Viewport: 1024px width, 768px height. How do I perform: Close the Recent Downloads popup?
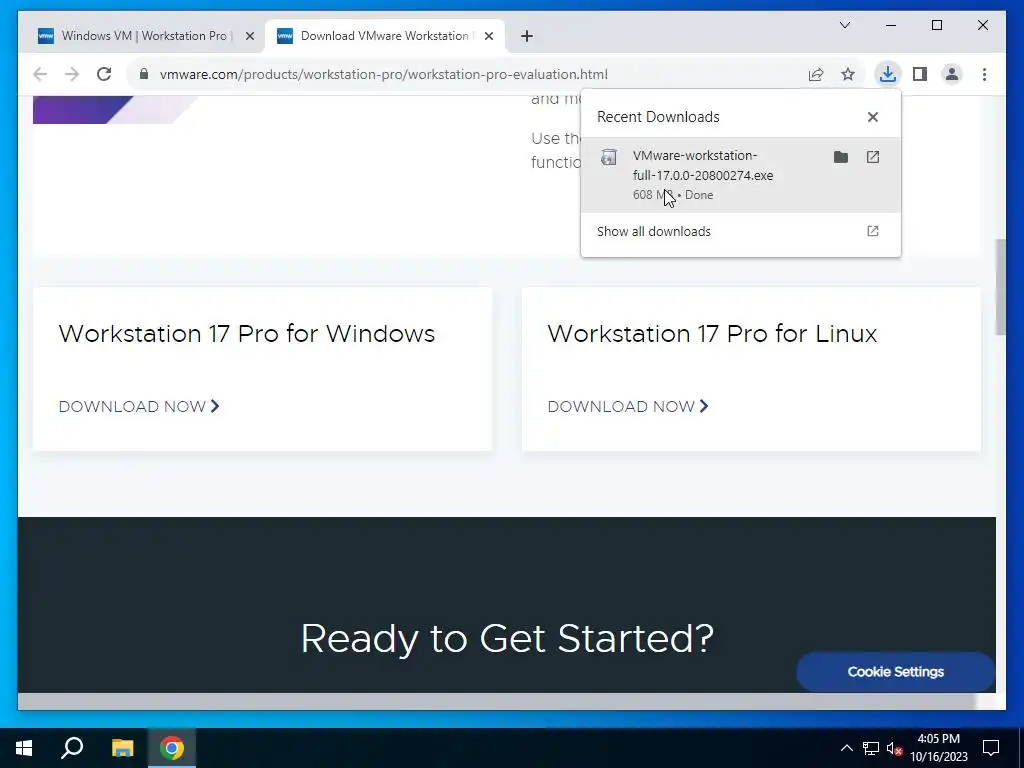pos(872,117)
